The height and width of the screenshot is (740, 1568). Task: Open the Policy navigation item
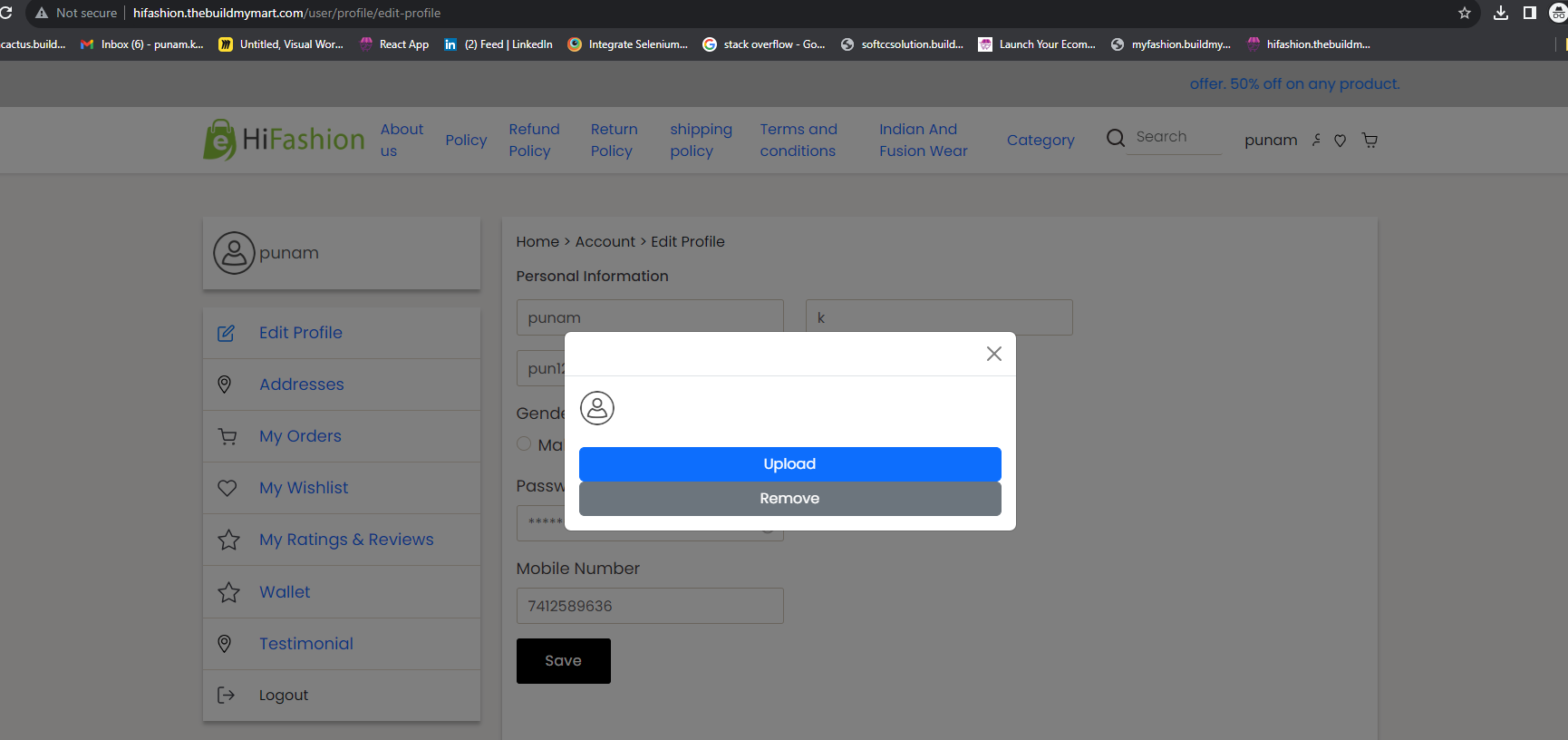[466, 141]
